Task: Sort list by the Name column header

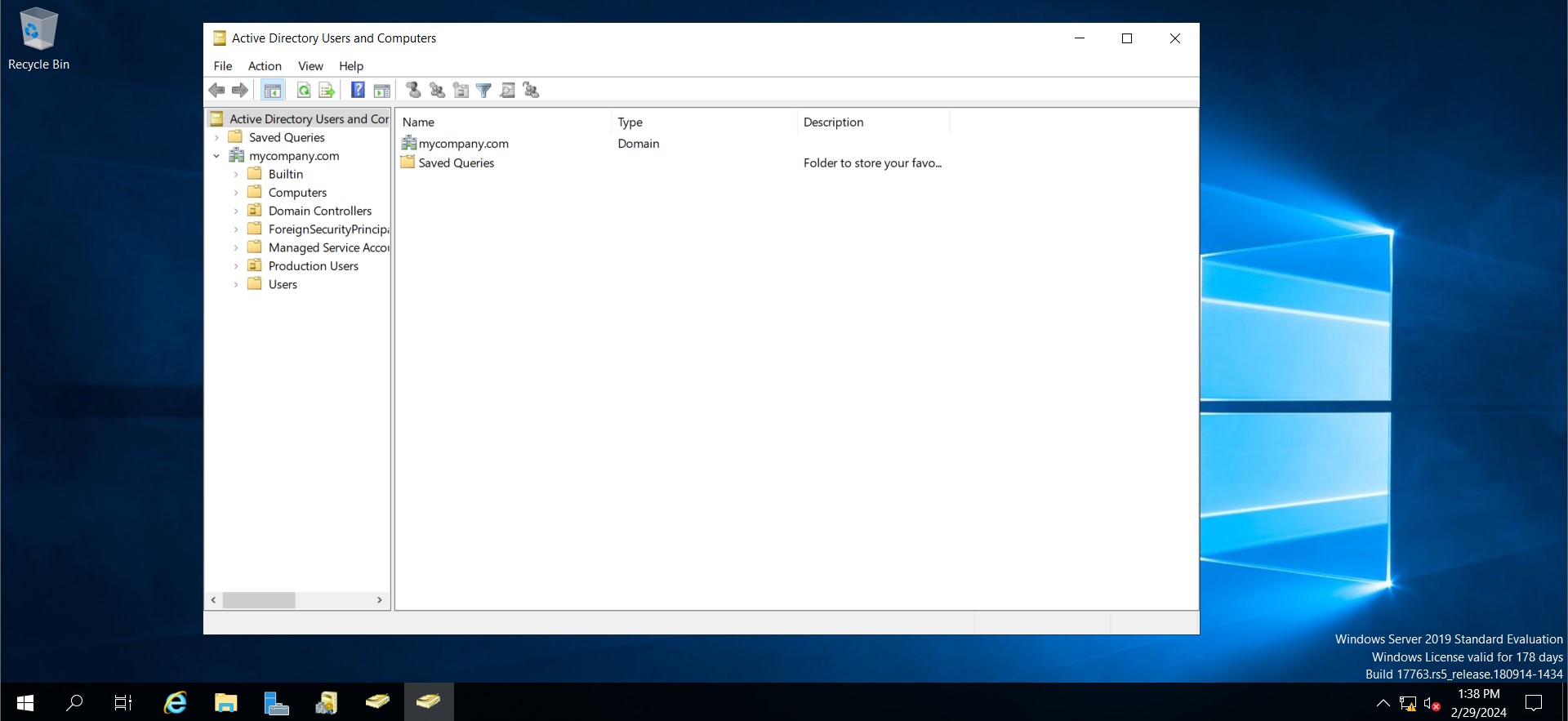Action: coord(502,122)
